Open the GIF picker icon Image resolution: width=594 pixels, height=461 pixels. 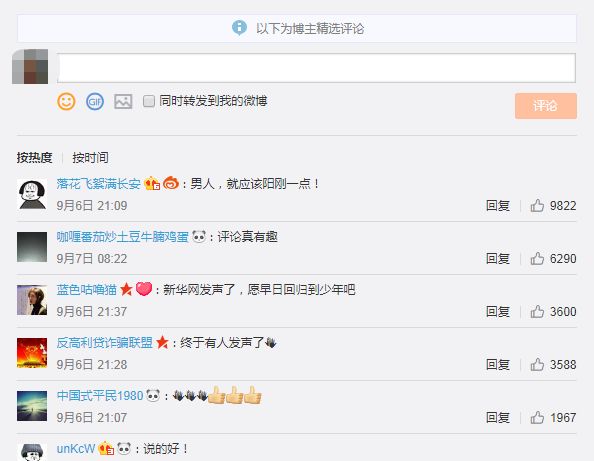[95, 102]
